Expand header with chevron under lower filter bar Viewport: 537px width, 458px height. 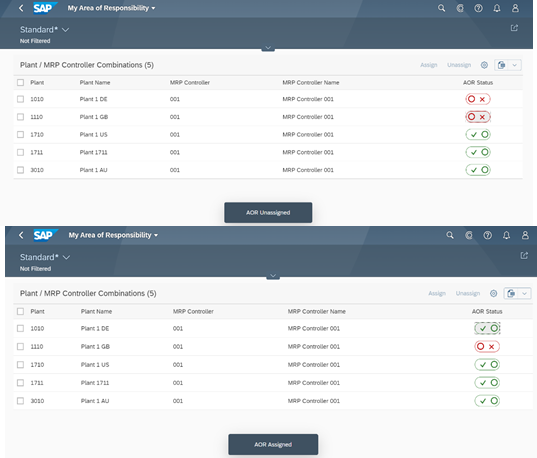(273, 276)
